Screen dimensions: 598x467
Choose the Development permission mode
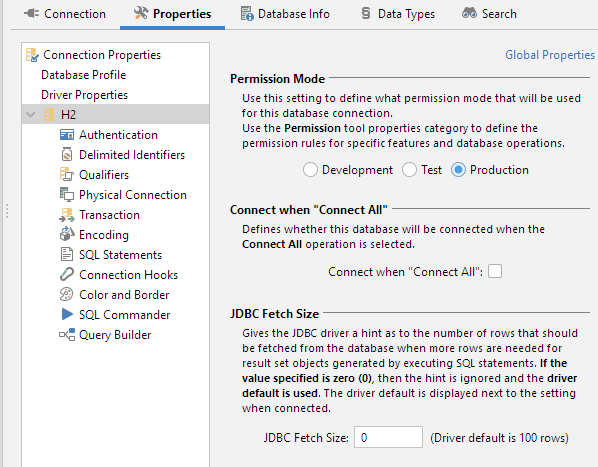pos(310,170)
